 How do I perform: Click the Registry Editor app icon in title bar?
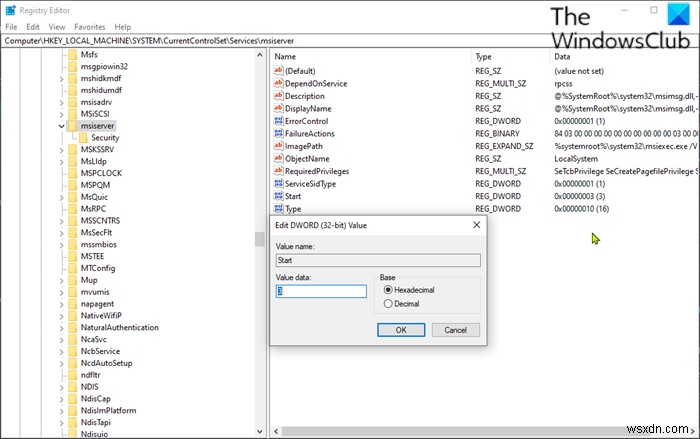coord(10,10)
